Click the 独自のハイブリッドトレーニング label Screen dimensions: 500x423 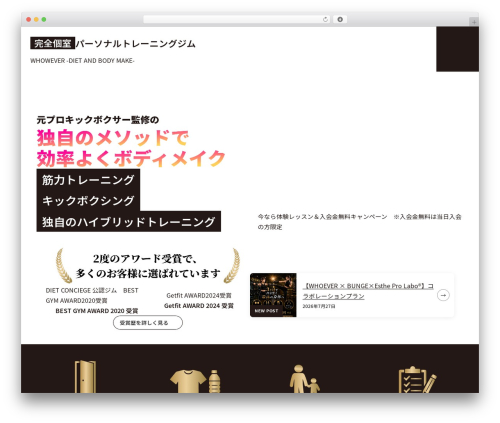coord(129,222)
